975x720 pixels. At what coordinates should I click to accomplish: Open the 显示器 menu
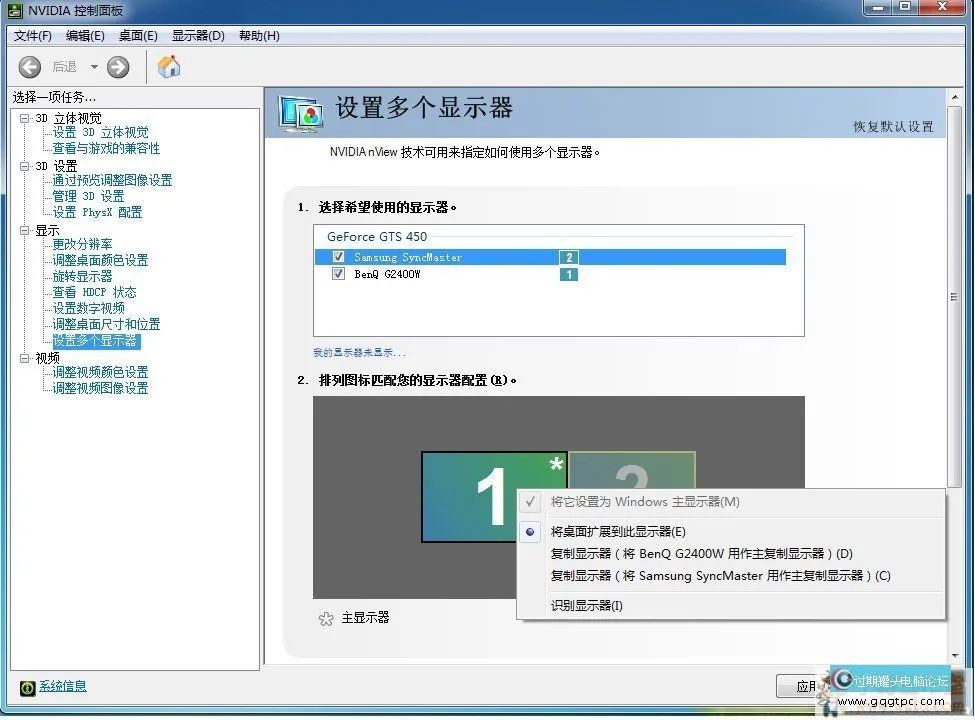click(x=196, y=36)
